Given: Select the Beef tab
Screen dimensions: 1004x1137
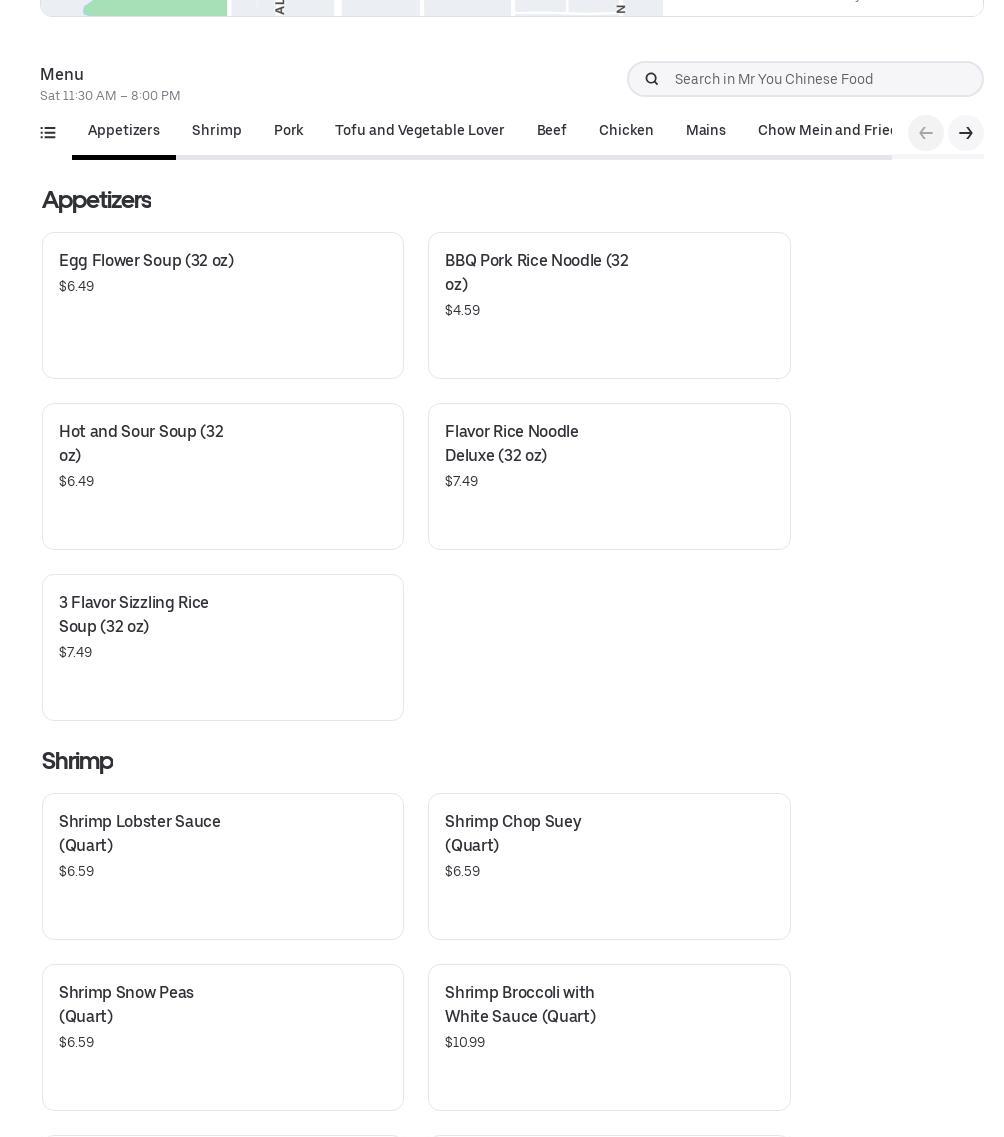Looking at the screenshot, I should tap(552, 131).
